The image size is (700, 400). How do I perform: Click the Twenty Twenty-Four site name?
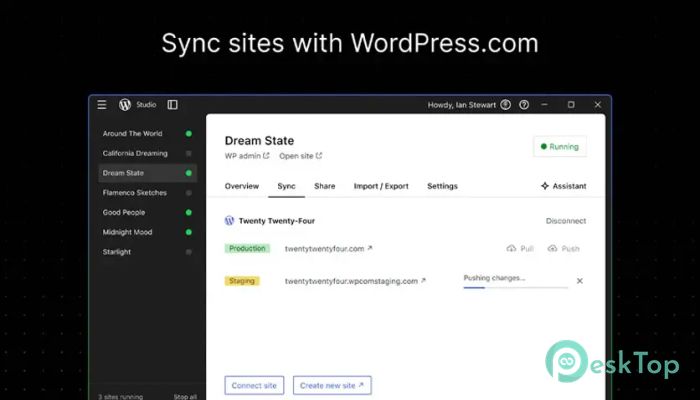coord(277,221)
